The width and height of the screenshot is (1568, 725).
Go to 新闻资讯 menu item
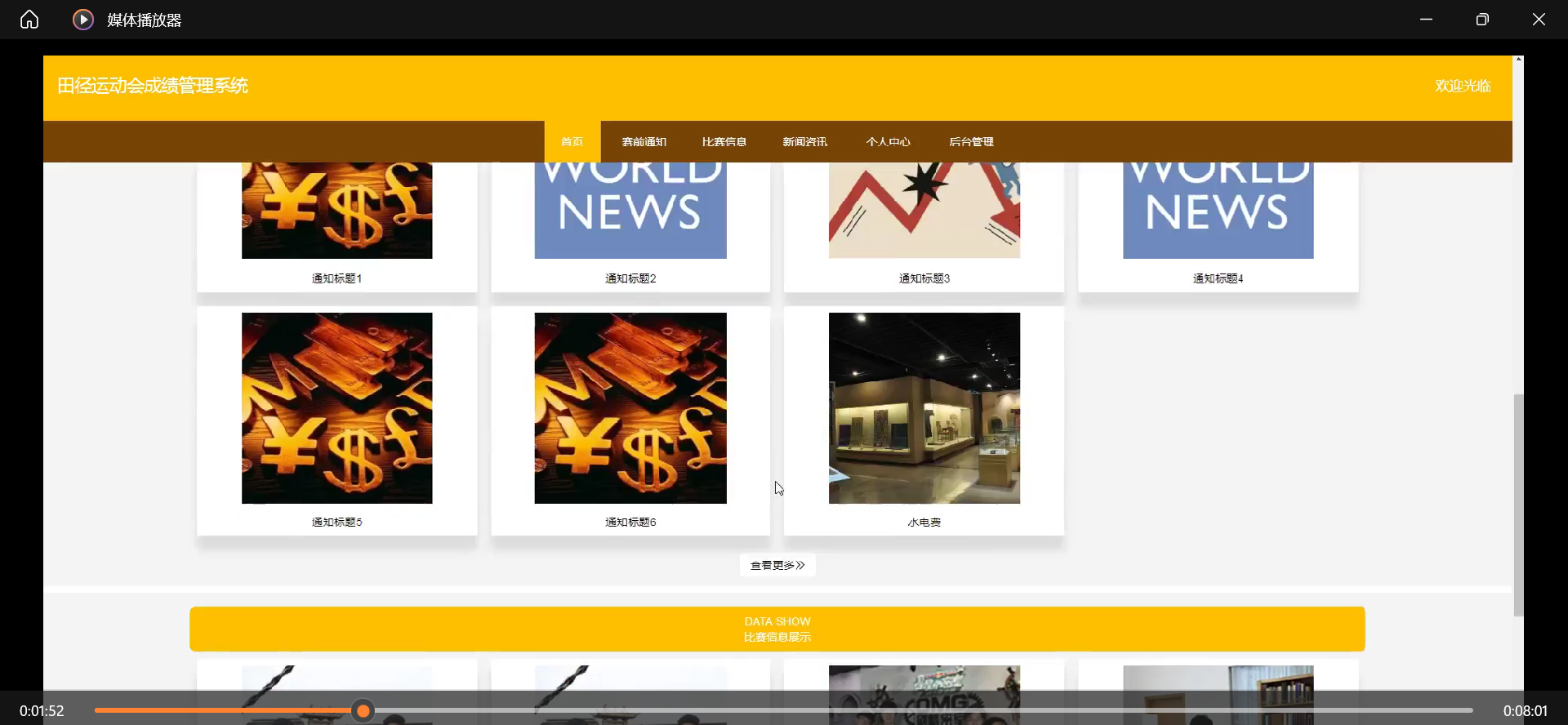tap(805, 142)
